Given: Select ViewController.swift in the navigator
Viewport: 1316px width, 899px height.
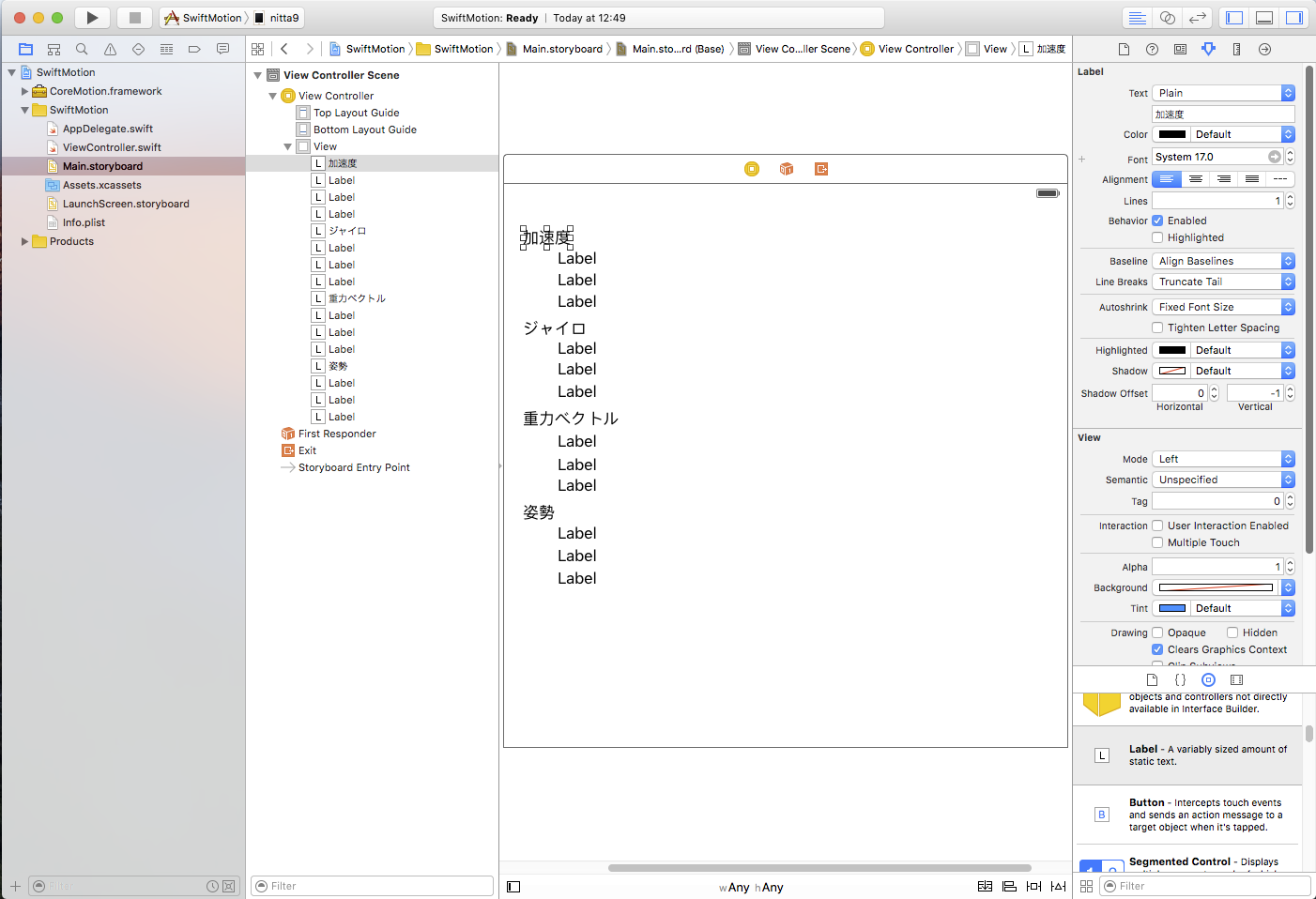Looking at the screenshot, I should pos(112,147).
